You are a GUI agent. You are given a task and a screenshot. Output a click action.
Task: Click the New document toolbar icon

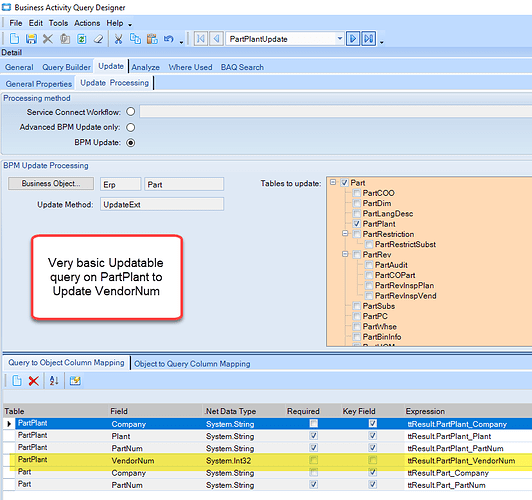point(14,39)
